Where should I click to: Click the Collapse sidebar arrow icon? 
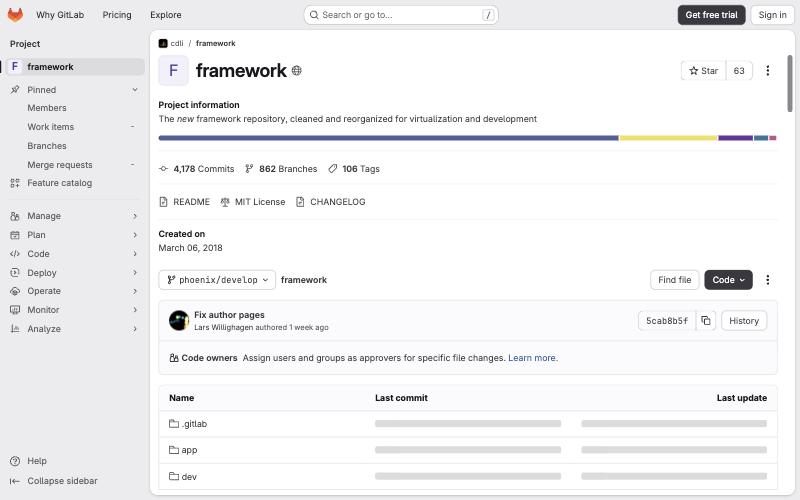coord(15,481)
